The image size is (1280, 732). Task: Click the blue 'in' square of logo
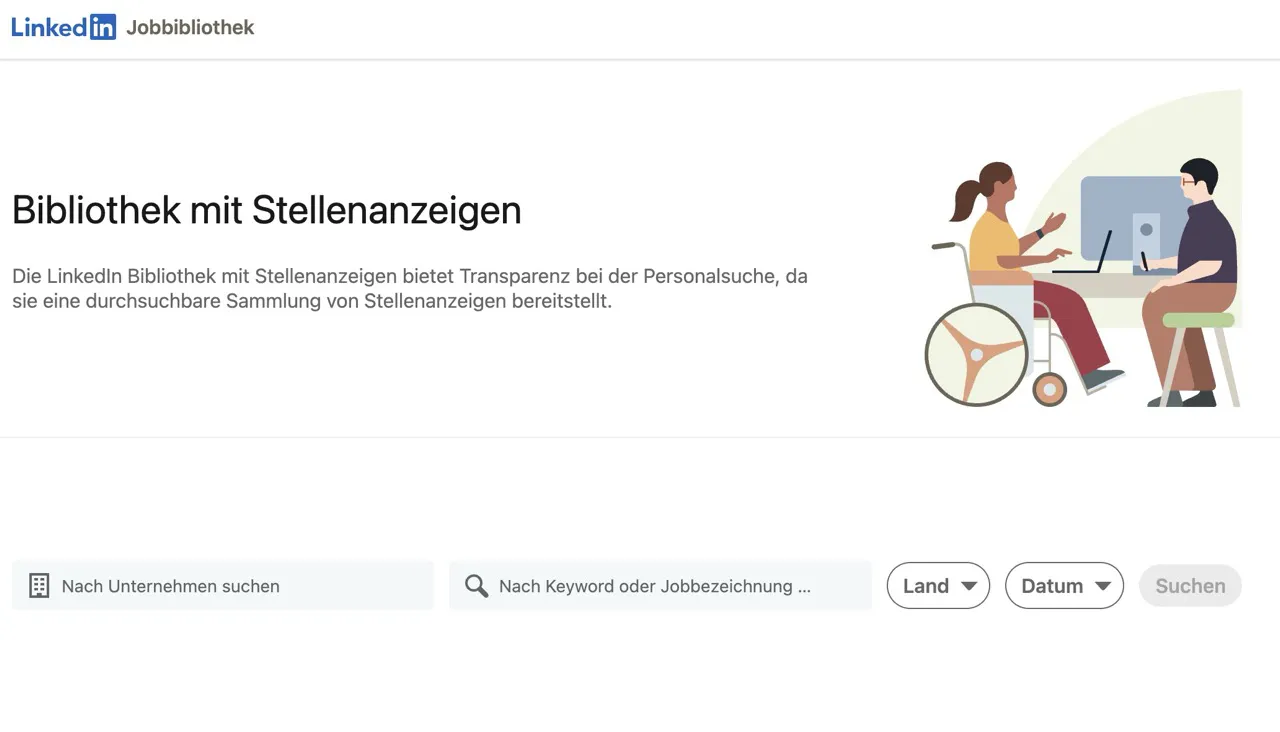click(x=103, y=27)
